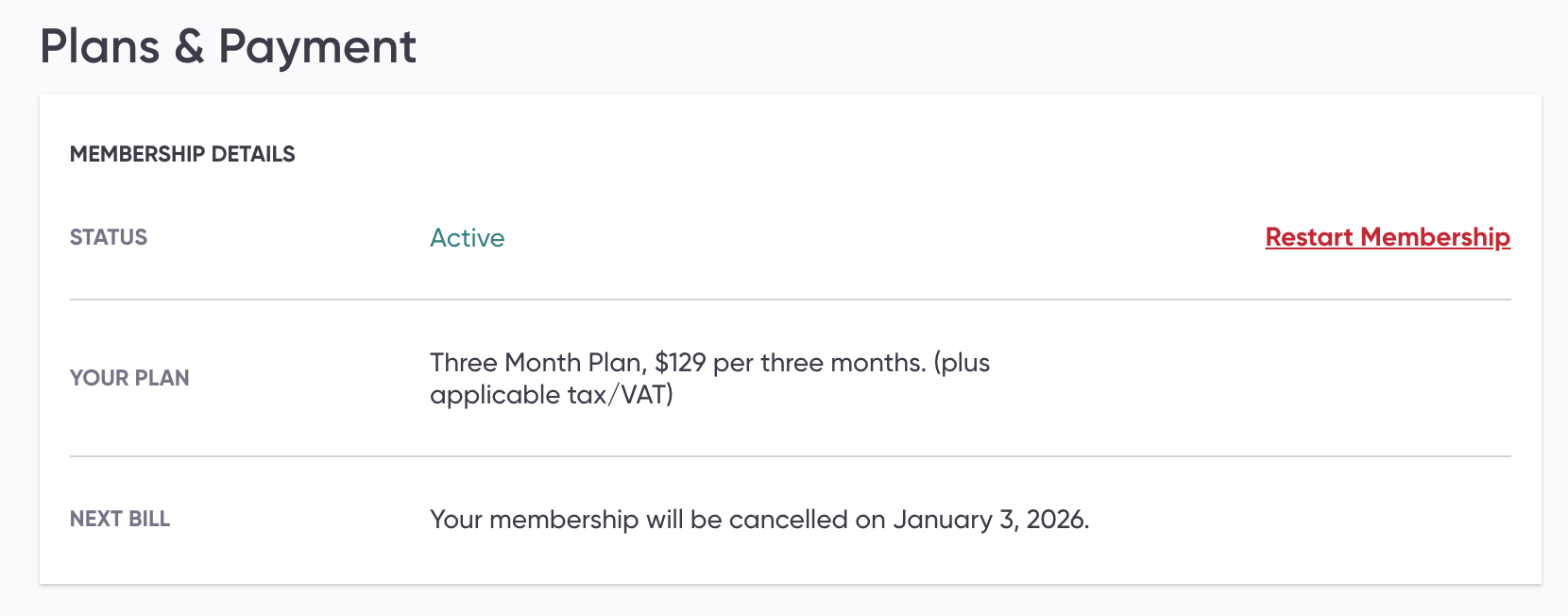Click the STATUS row label

[109, 237]
